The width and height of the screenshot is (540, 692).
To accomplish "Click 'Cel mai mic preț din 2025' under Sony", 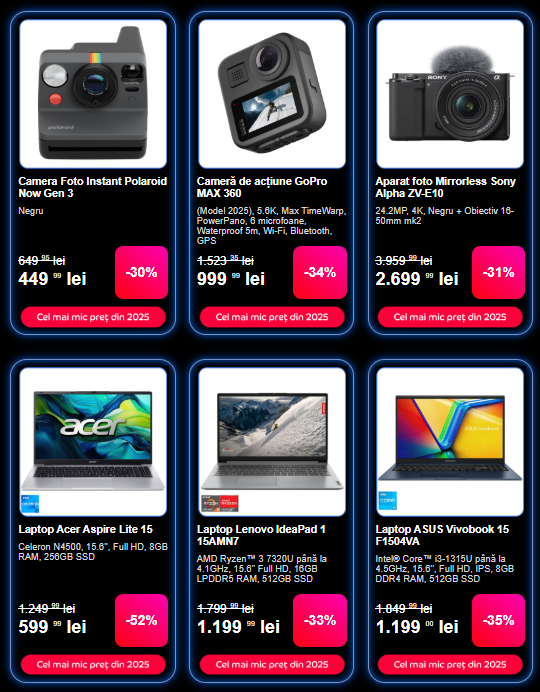I will (x=450, y=317).
